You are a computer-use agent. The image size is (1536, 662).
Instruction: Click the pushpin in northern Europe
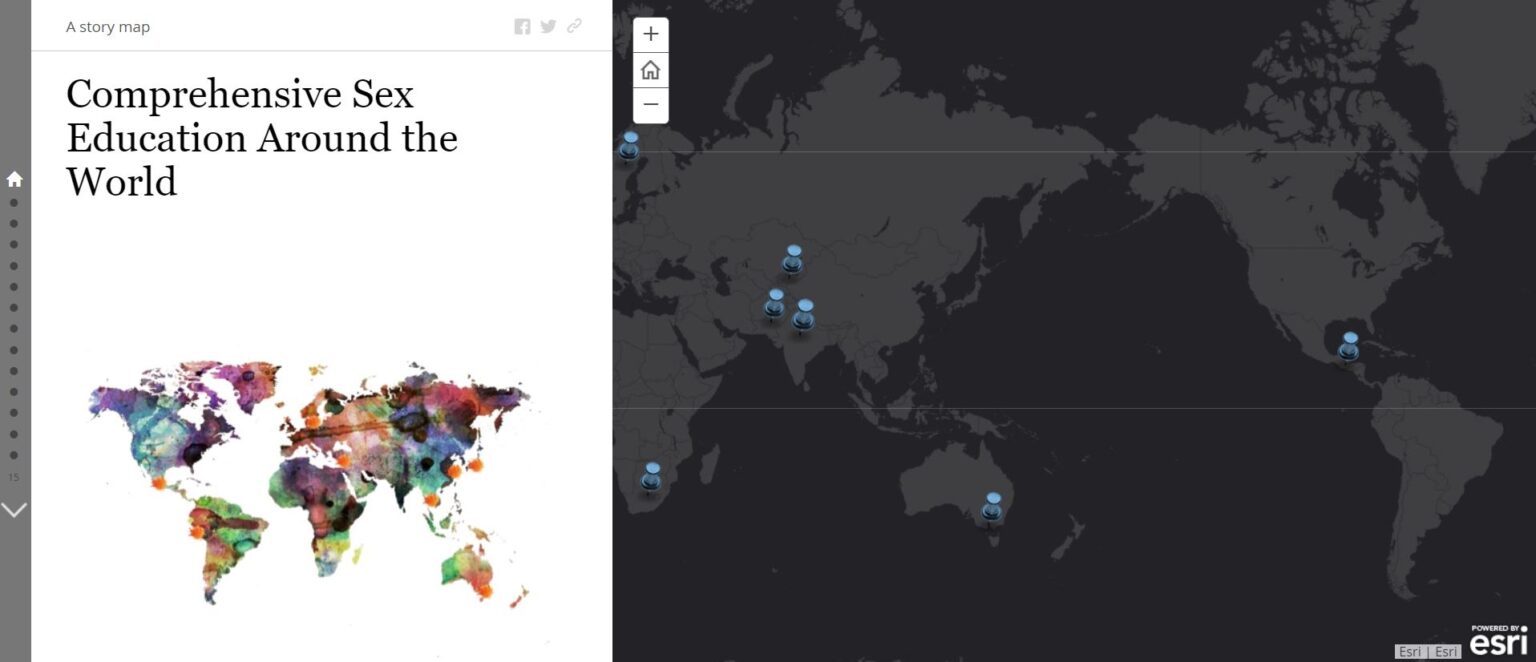(x=629, y=146)
